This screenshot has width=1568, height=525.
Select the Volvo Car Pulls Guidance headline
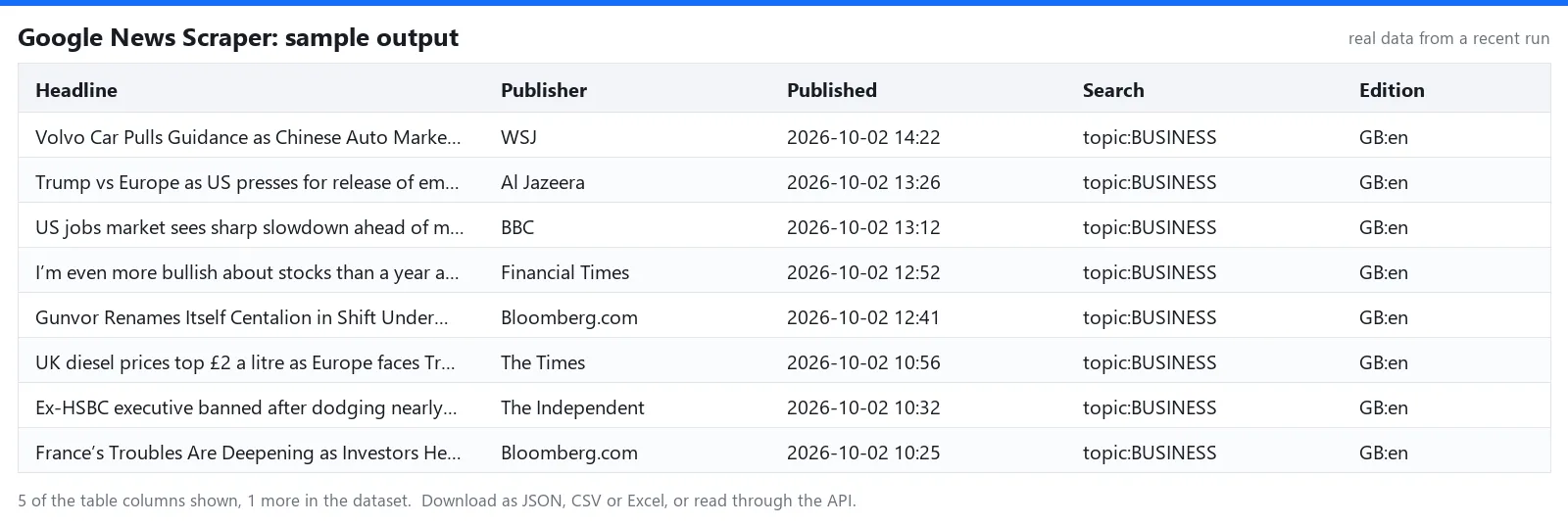(x=248, y=137)
